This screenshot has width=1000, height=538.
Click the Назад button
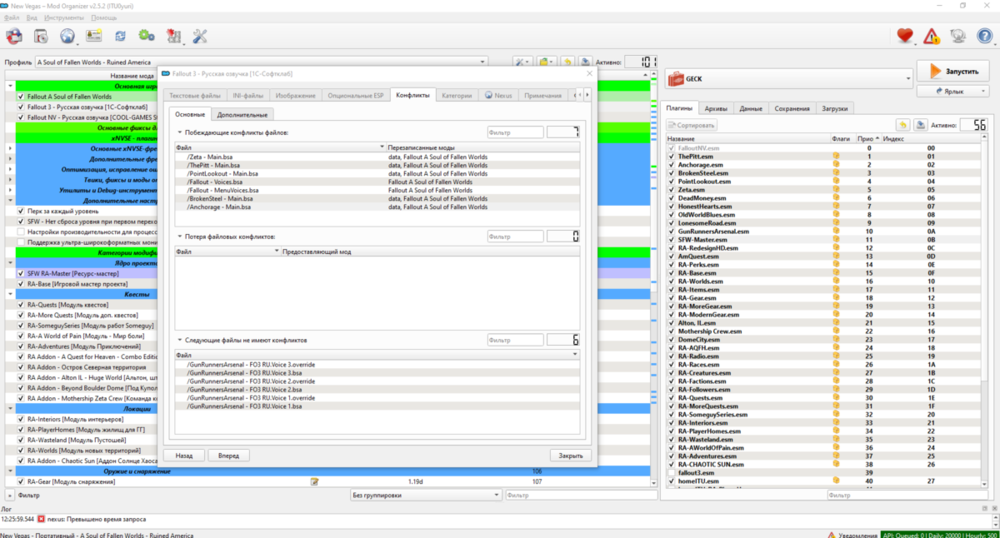(184, 456)
